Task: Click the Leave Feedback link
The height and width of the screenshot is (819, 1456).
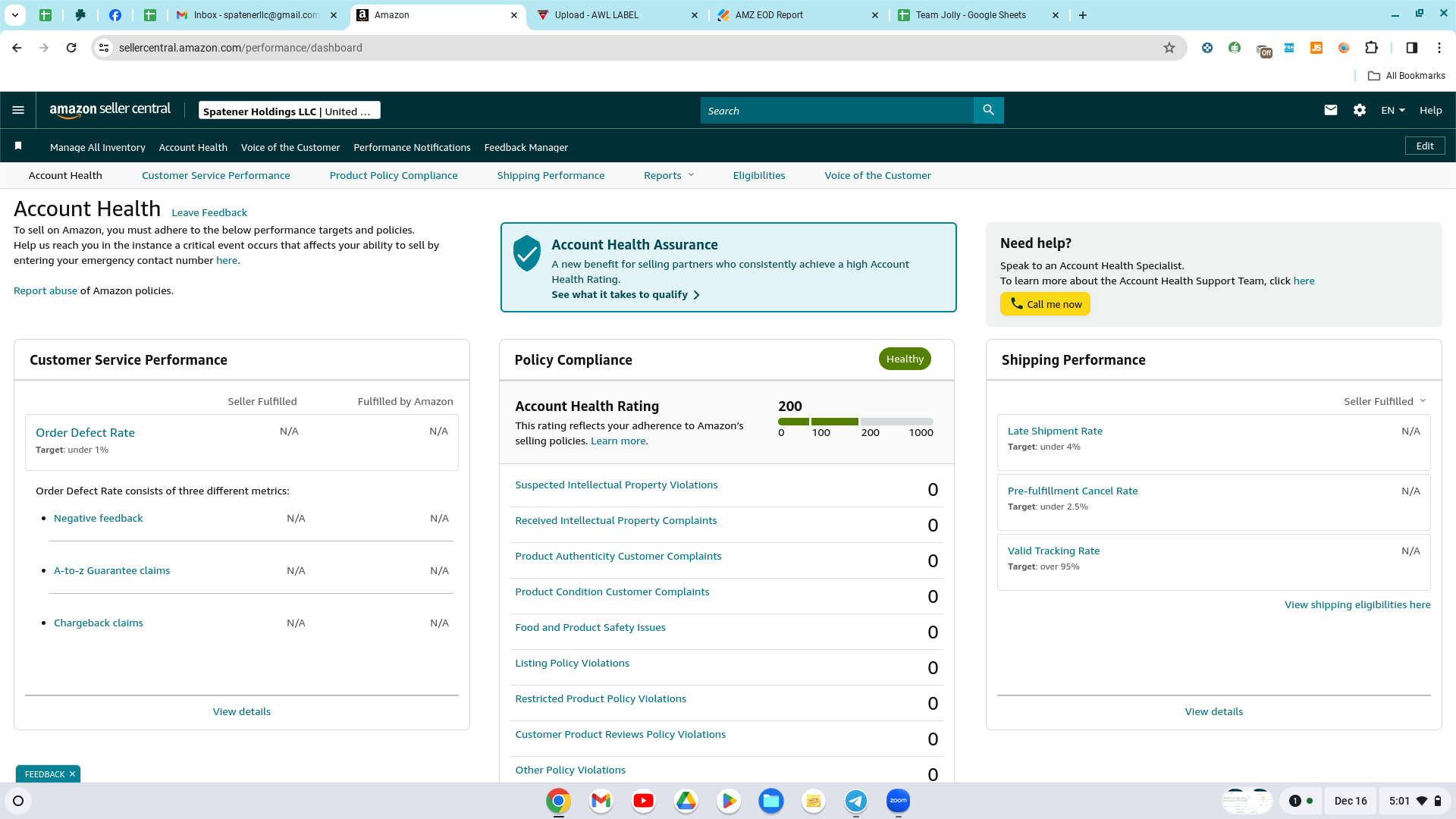Action: point(209,212)
